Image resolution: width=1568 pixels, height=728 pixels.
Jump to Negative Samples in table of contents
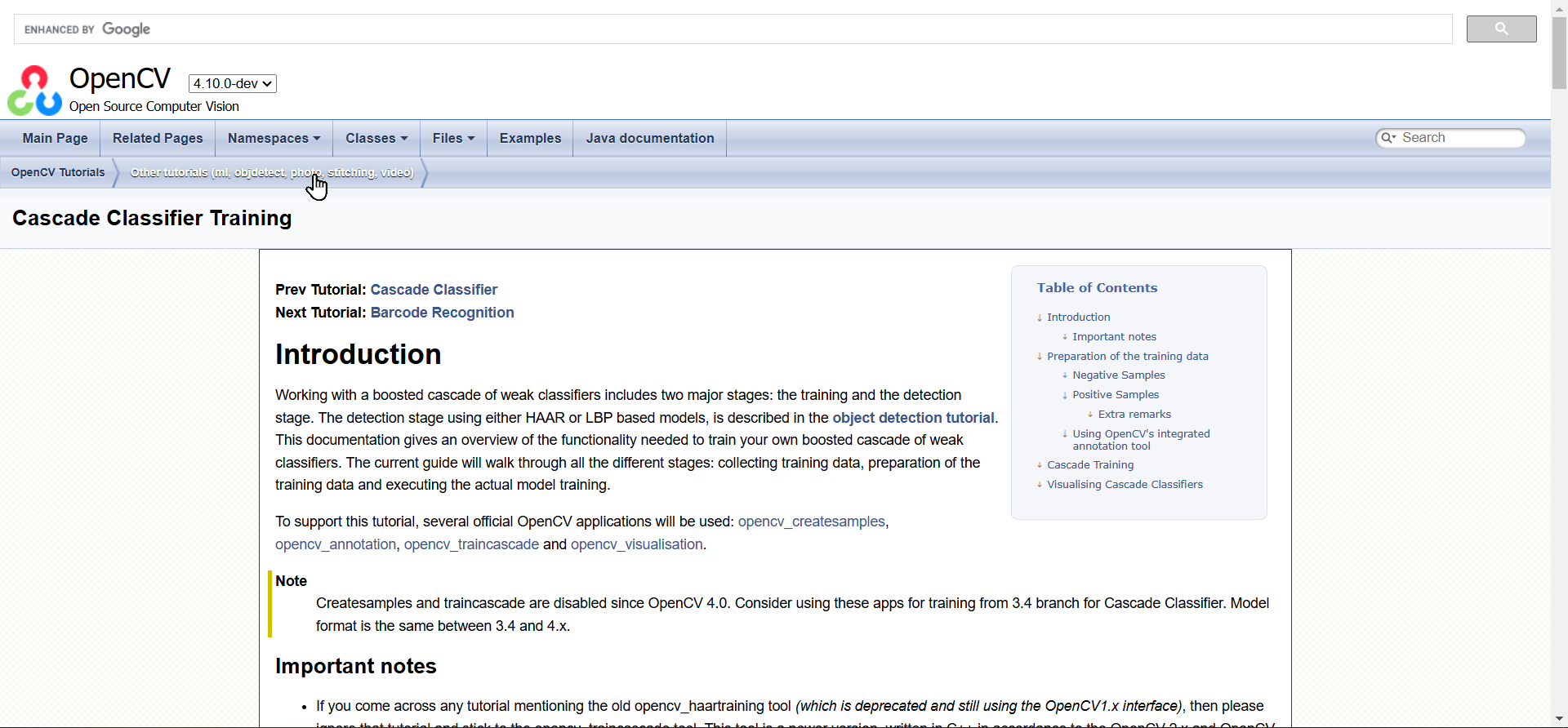[1118, 375]
